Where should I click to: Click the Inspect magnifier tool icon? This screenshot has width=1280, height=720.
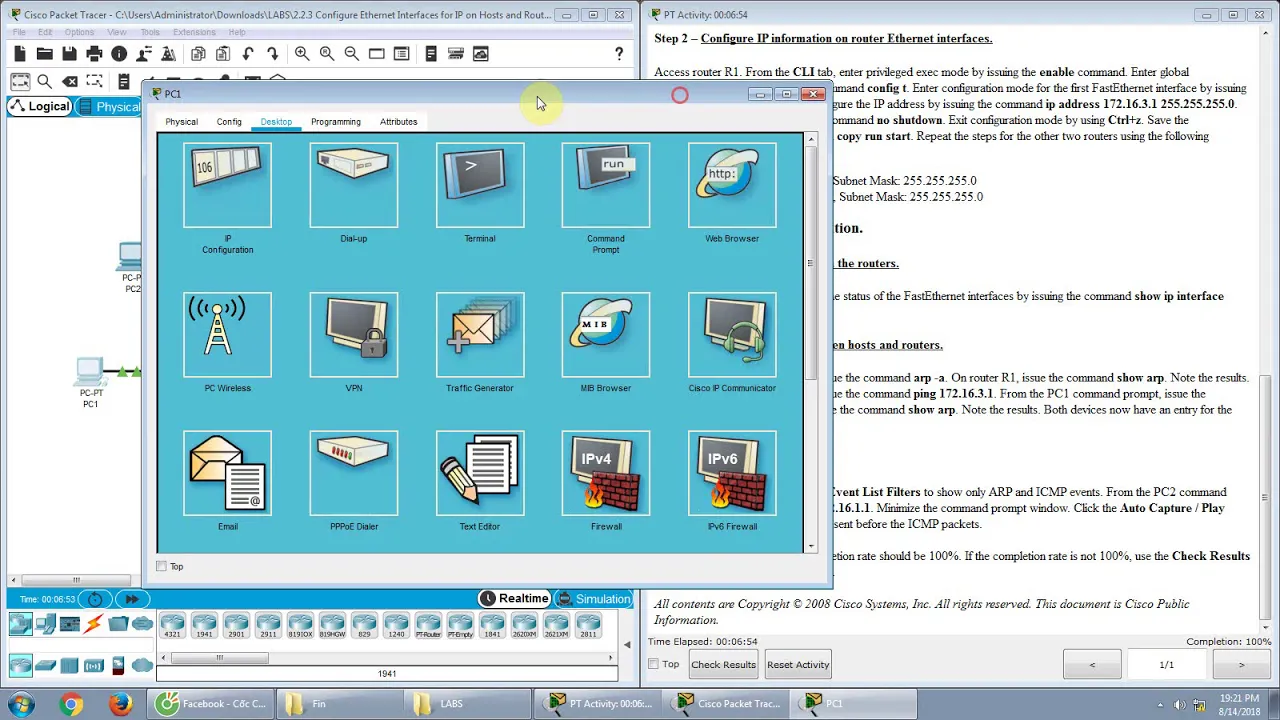click(x=44, y=81)
